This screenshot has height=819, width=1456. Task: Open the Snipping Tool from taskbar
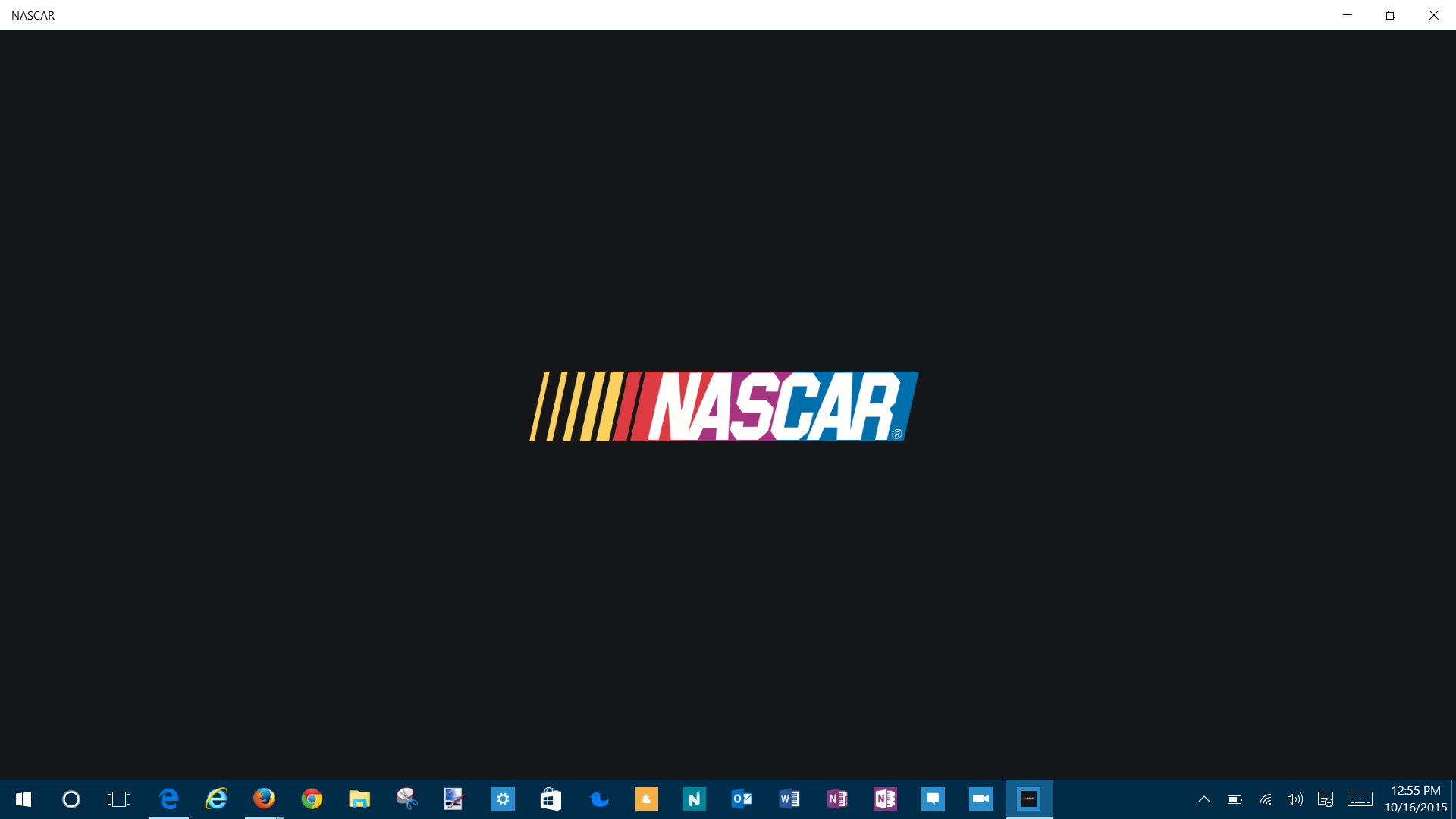[x=407, y=799]
